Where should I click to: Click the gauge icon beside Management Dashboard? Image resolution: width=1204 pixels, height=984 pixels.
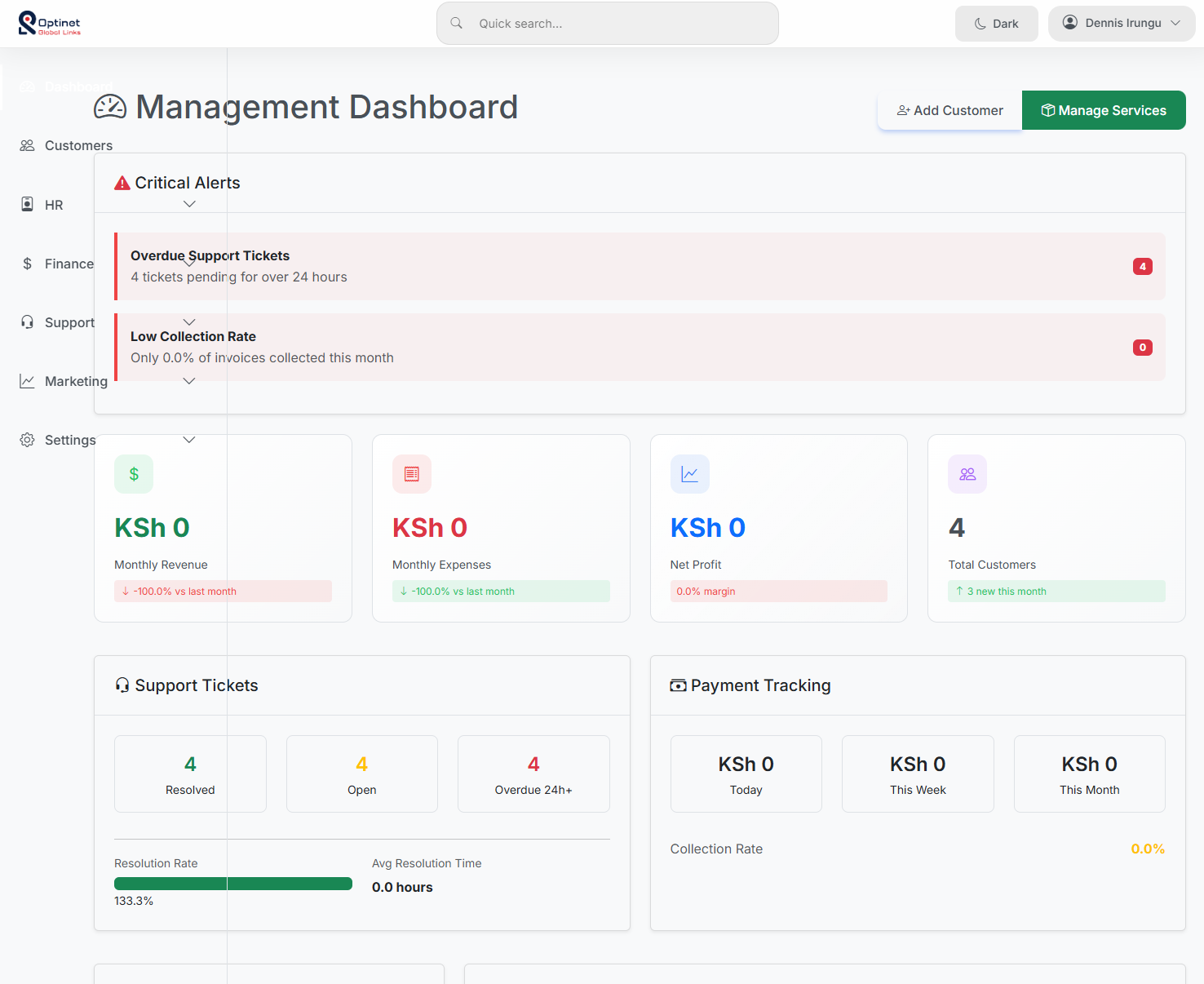pyautogui.click(x=110, y=107)
